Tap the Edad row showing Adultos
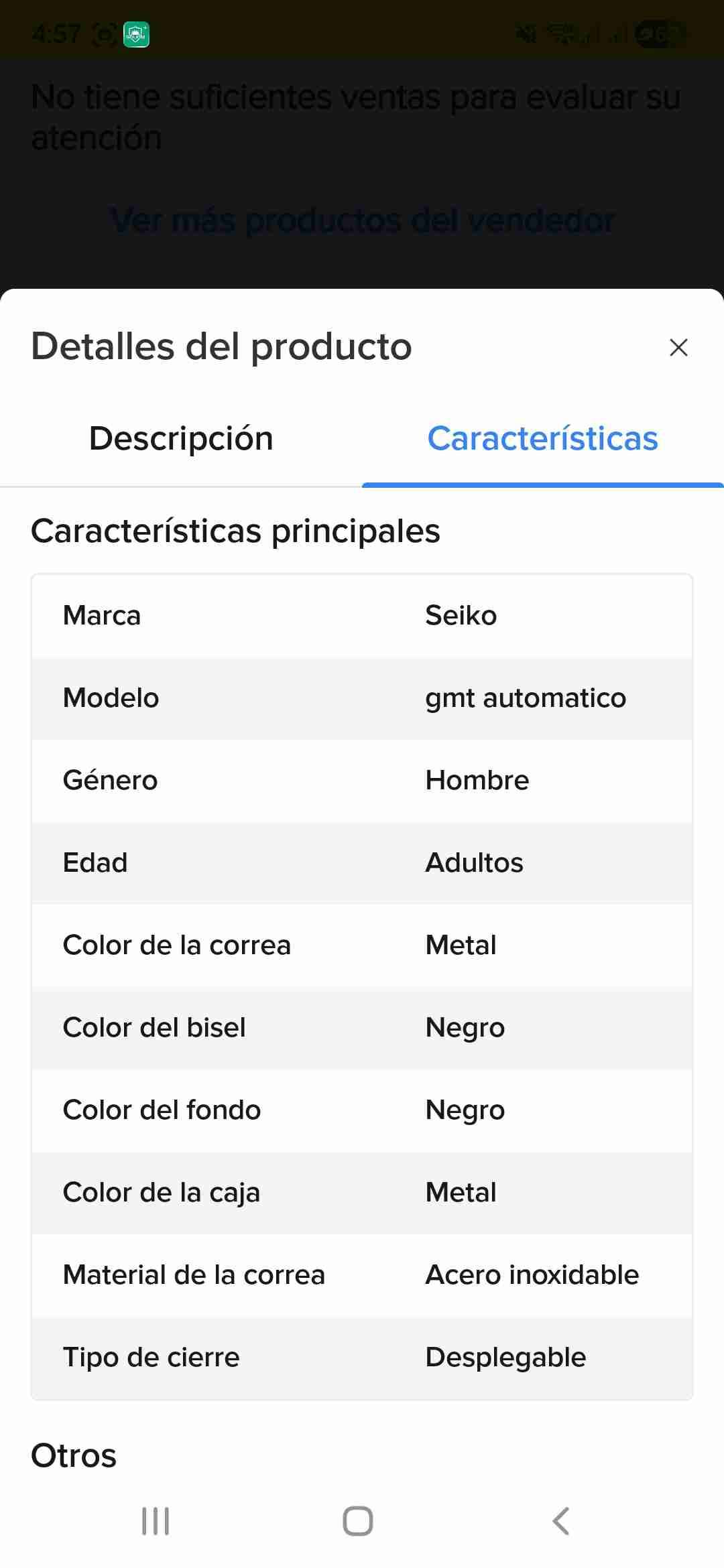Screen dimensions: 724x1568 (362, 863)
